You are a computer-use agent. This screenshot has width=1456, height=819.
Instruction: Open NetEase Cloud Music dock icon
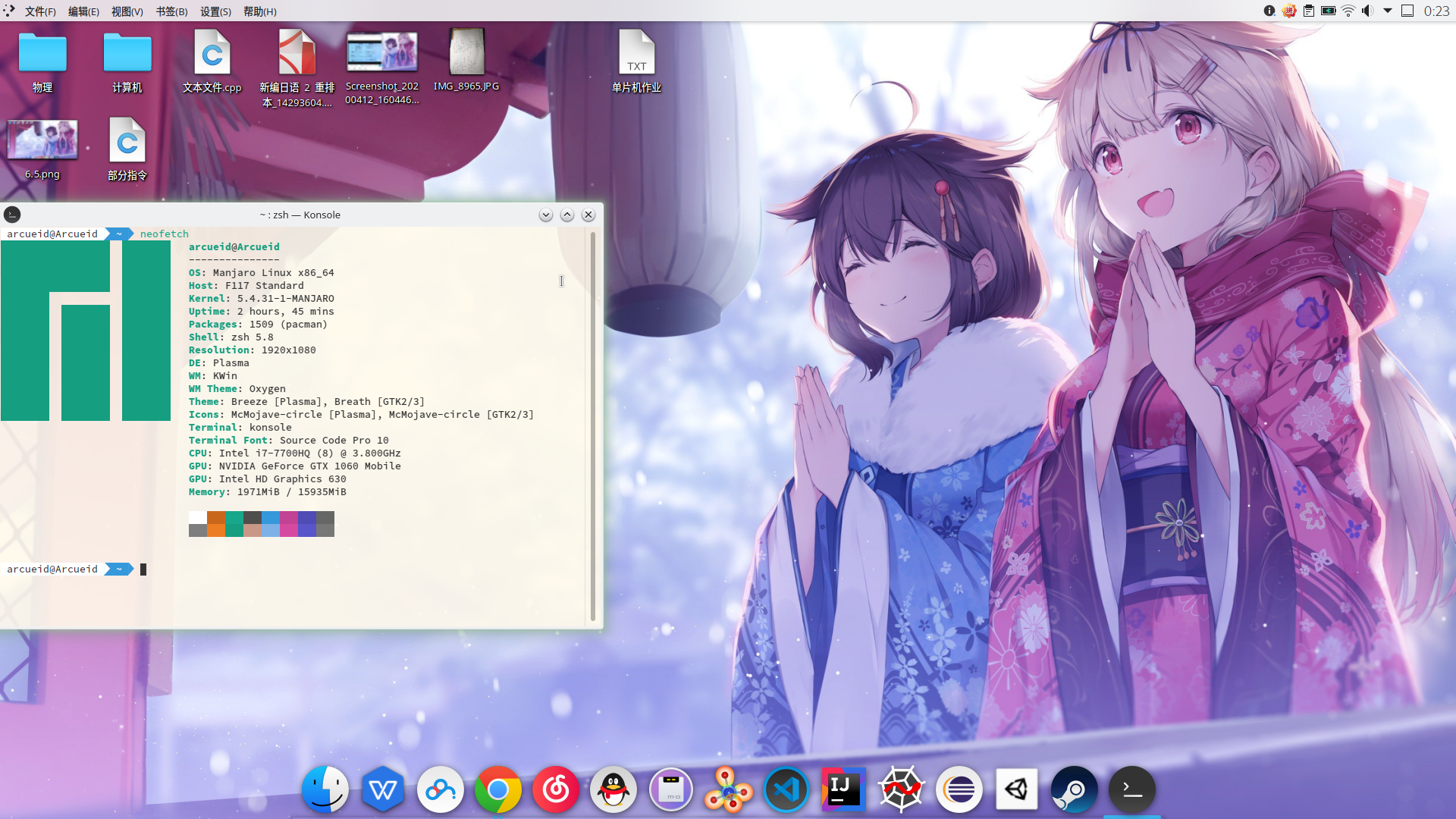555,789
